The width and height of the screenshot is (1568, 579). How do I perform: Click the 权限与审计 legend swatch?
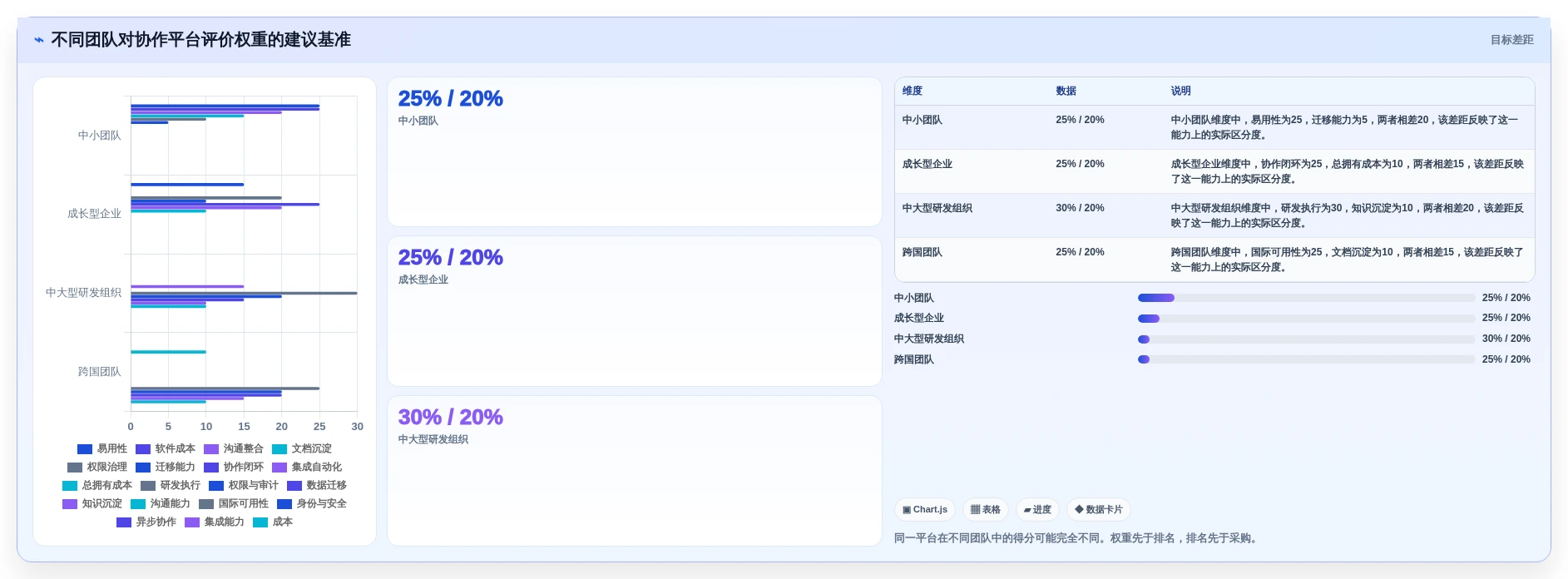pos(216,485)
